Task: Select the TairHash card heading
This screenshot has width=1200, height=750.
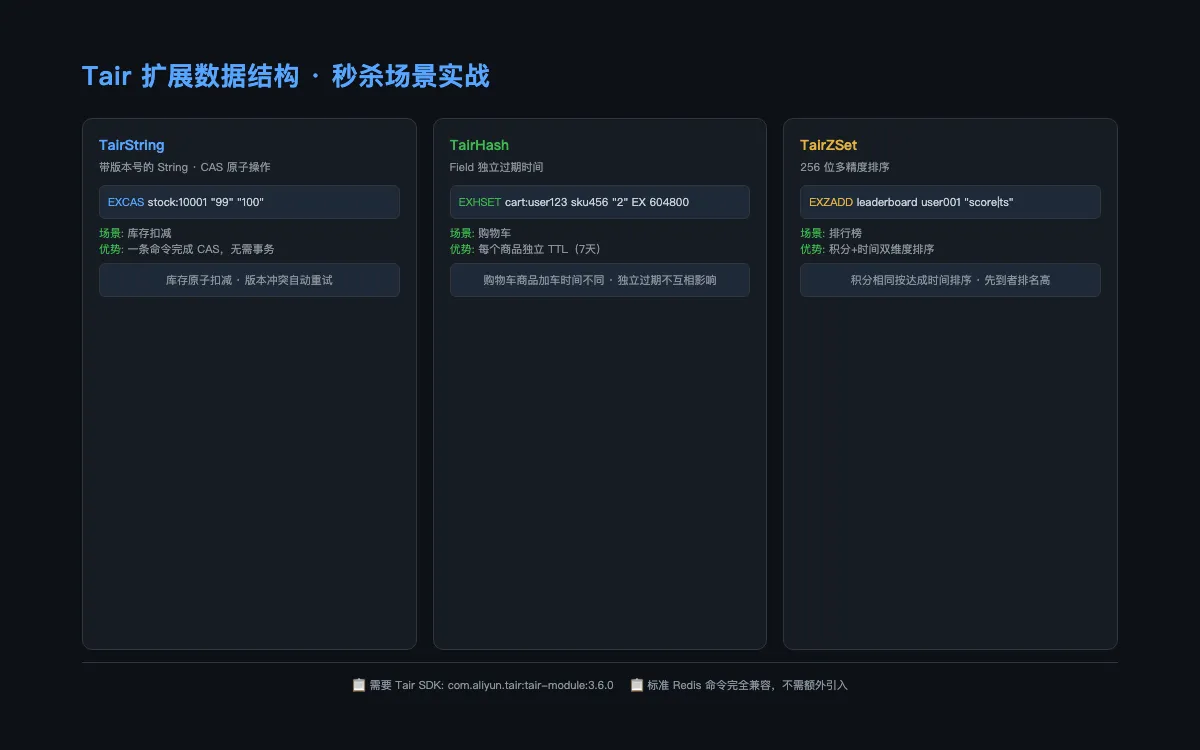Action: (x=479, y=146)
